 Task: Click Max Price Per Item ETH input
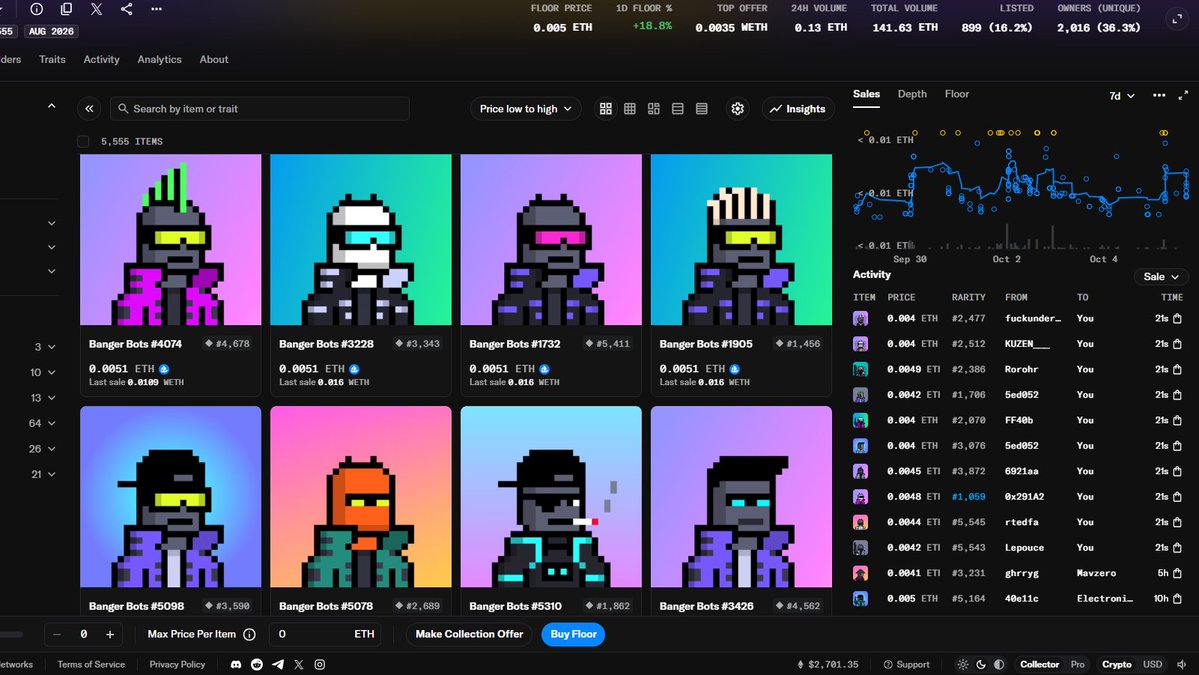tap(326, 634)
